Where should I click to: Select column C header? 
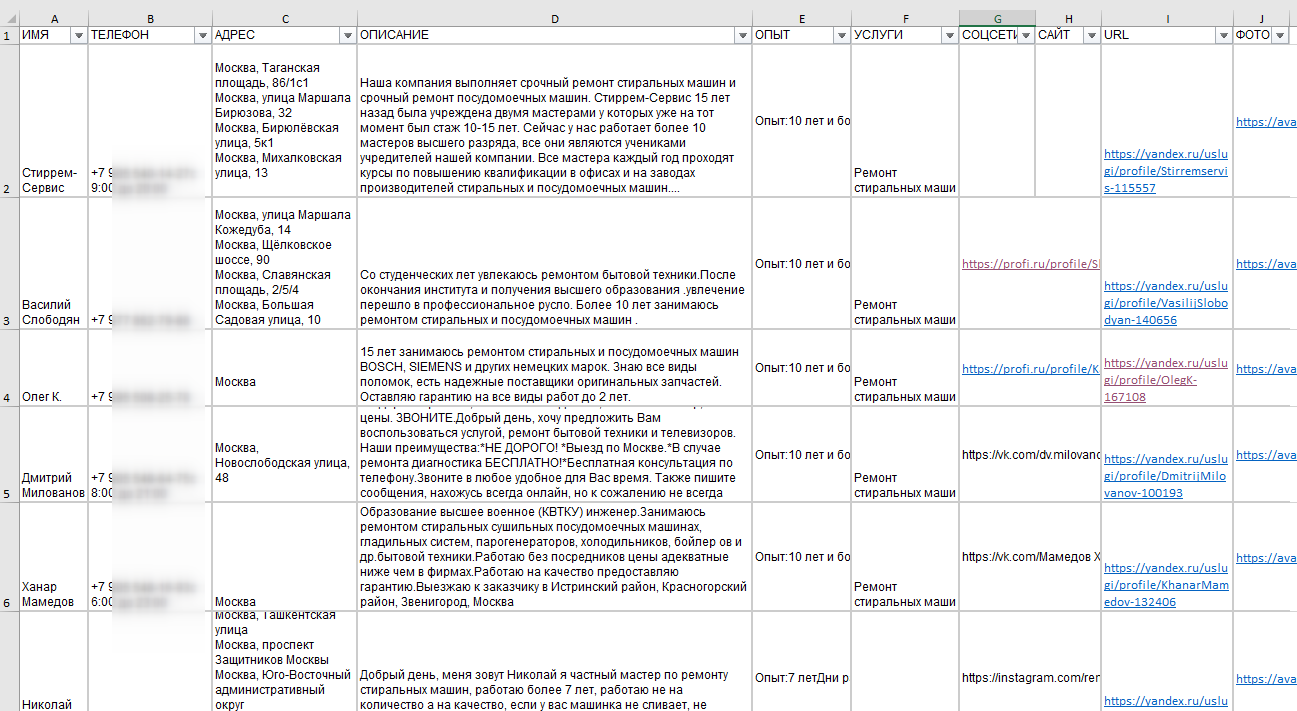285,18
